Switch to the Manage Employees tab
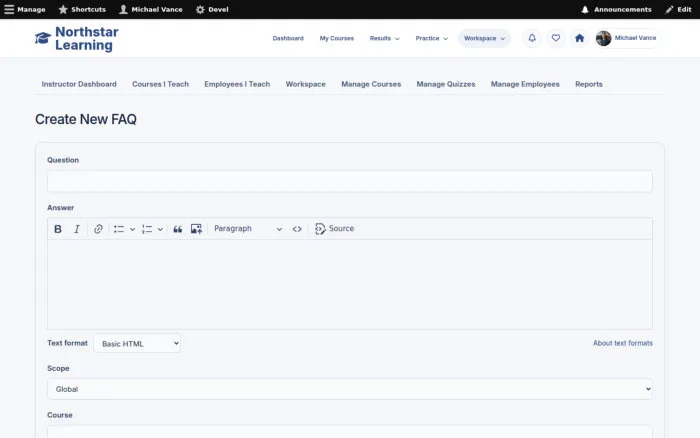Screen dimensions: 700x438 pos(525,84)
